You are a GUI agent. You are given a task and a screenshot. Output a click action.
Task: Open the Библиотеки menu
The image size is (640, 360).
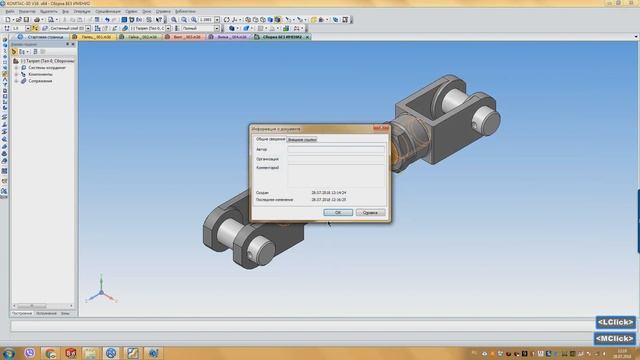click(185, 11)
